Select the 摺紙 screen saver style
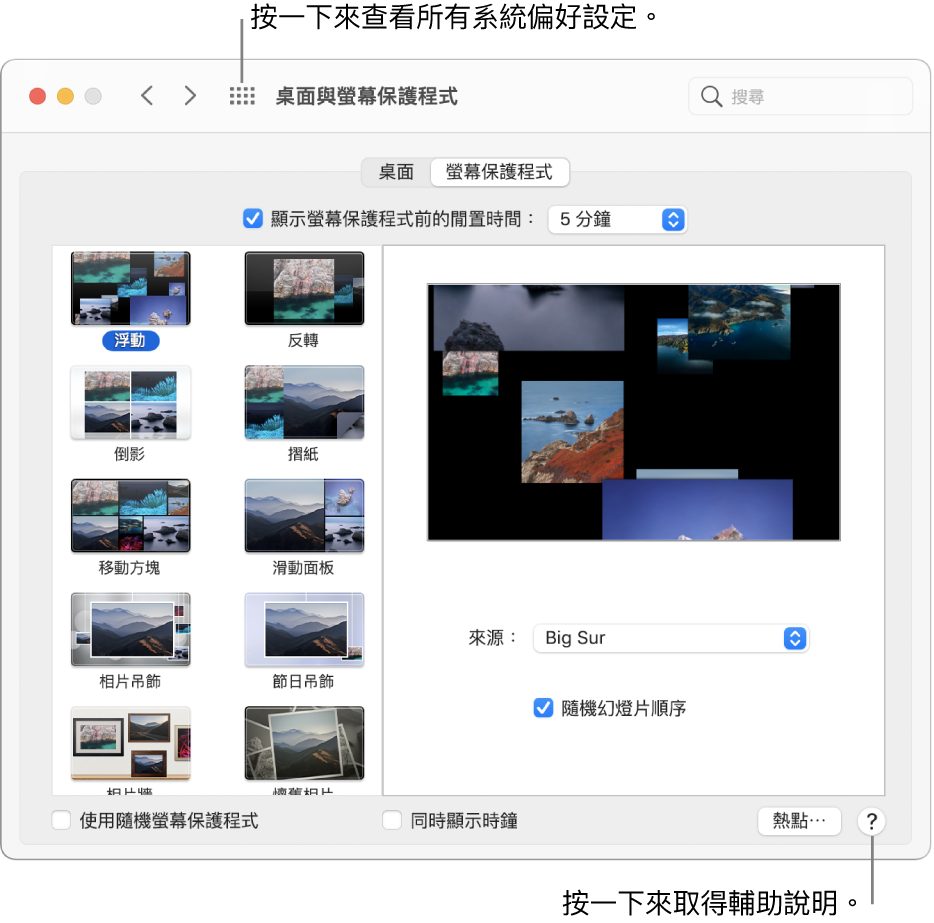This screenshot has height=923, width=934. click(304, 402)
